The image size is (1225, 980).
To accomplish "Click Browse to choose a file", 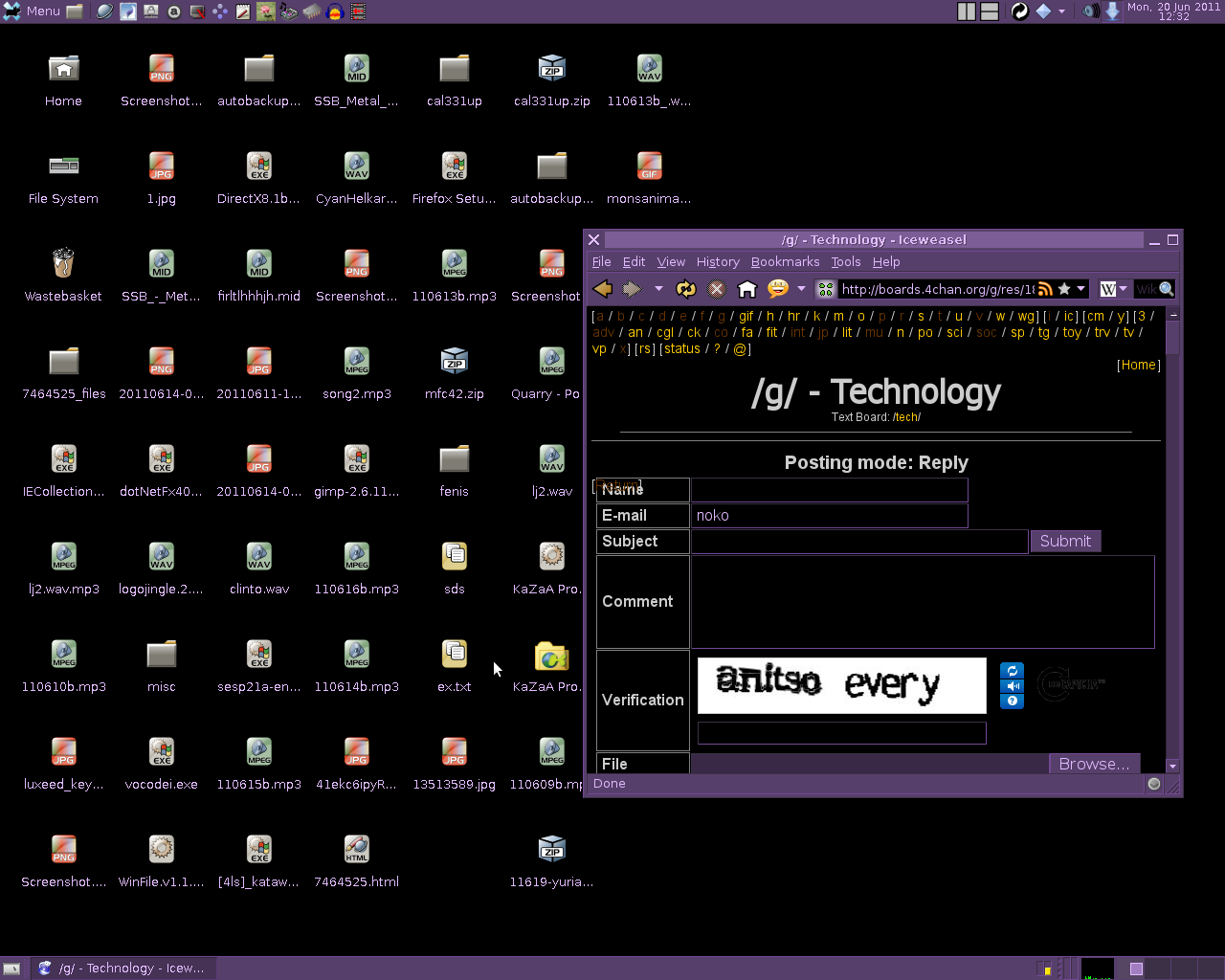I will tap(1094, 764).
